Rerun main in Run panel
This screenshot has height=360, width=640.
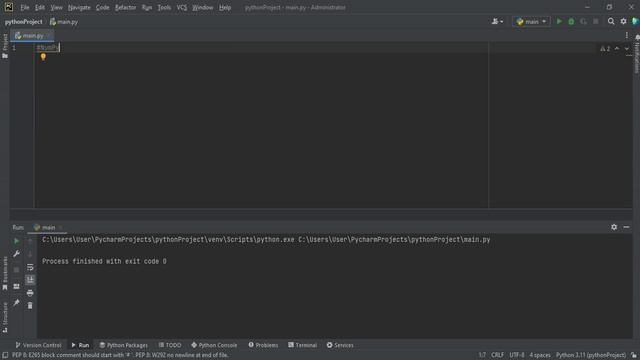(x=16, y=241)
